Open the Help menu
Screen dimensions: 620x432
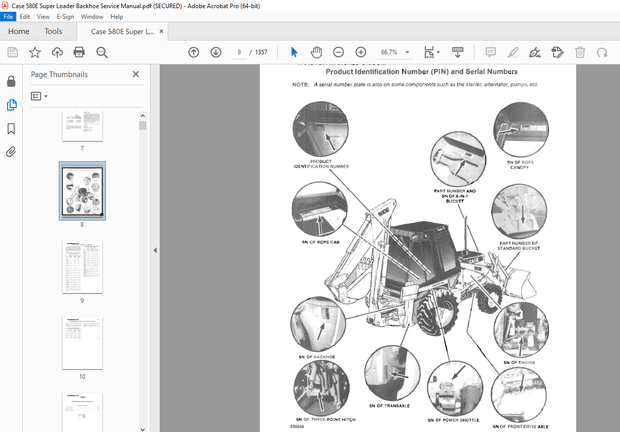point(117,17)
